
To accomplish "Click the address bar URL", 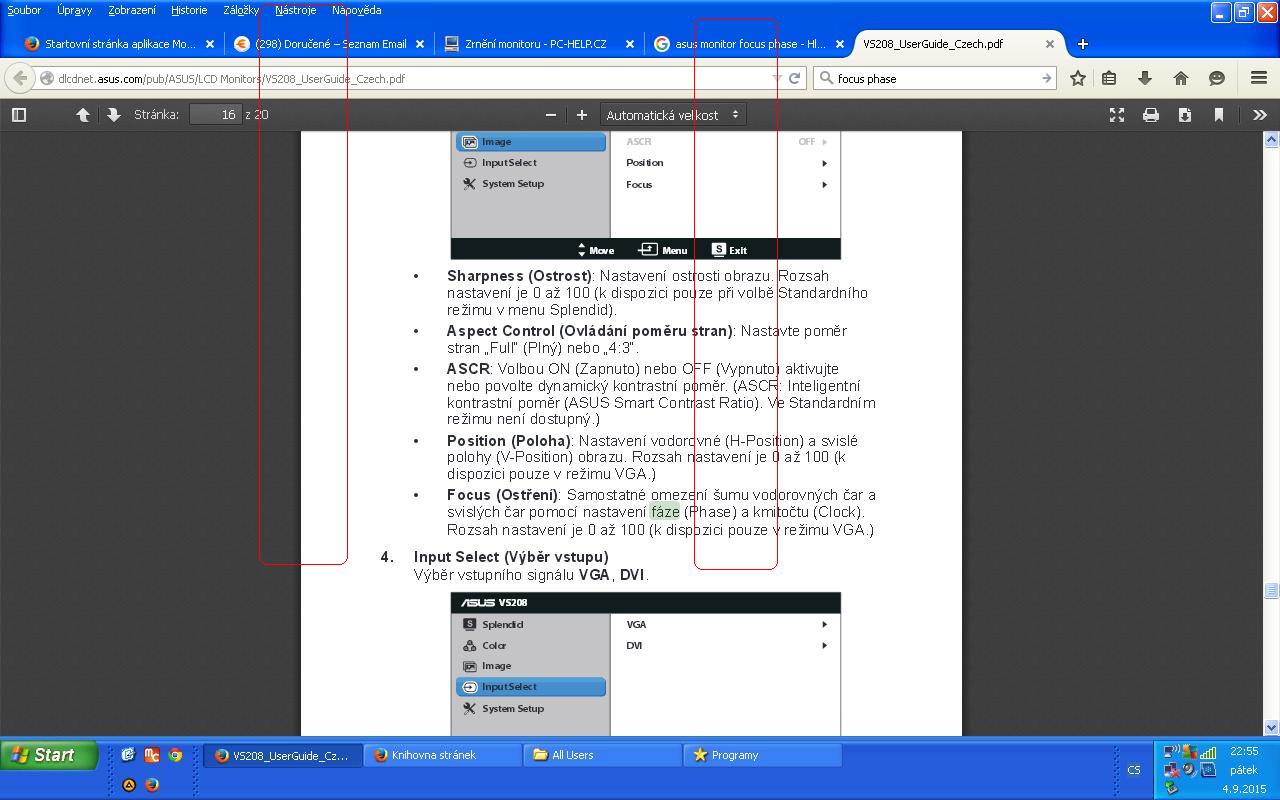I will pos(231,79).
